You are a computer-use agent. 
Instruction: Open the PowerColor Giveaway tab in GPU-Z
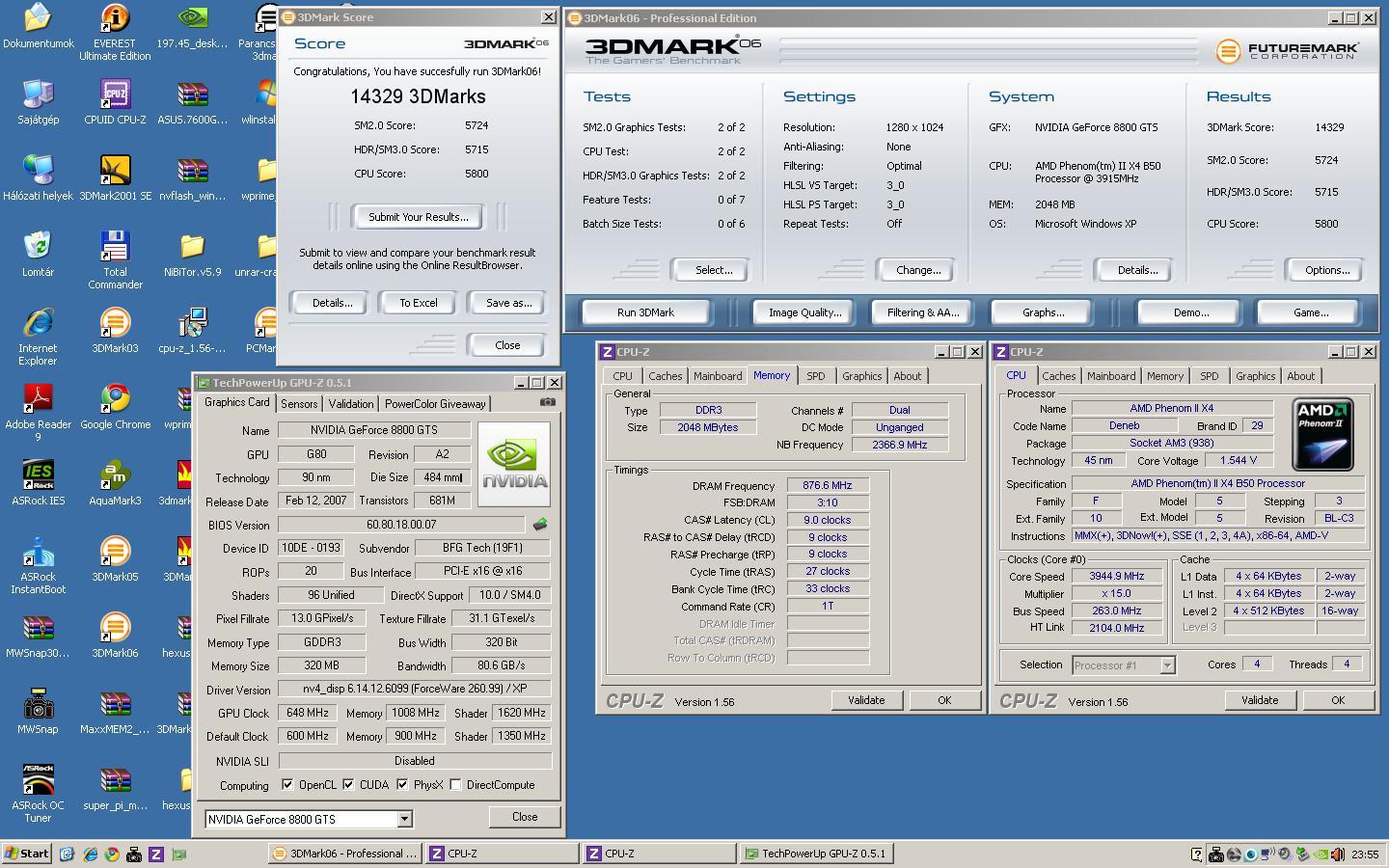pyautogui.click(x=435, y=404)
